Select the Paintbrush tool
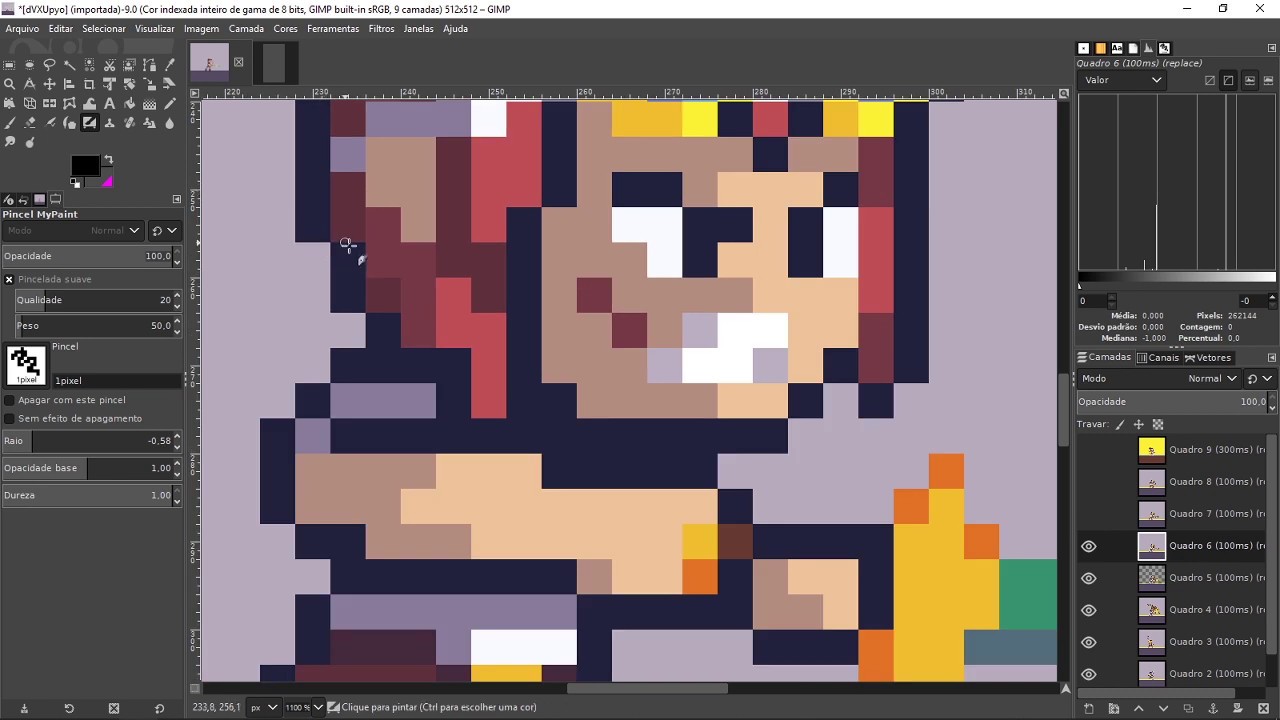This screenshot has width=1280, height=720. pyautogui.click(x=9, y=123)
